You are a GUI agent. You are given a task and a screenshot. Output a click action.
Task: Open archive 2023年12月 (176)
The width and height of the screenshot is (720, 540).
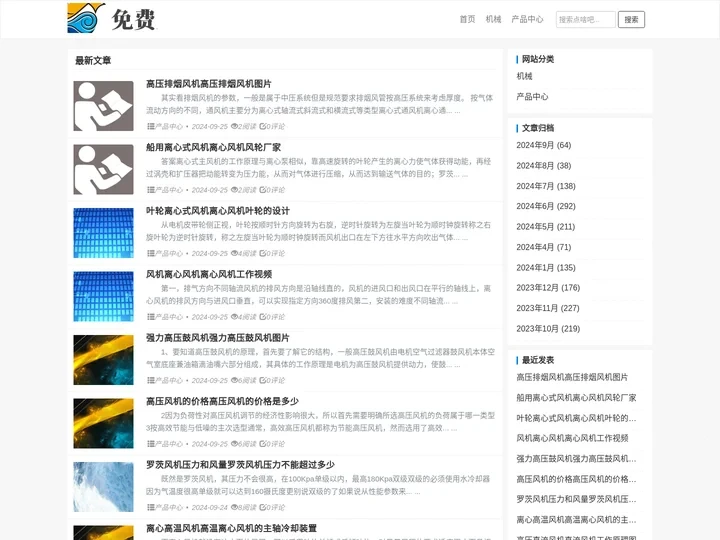click(x=548, y=288)
